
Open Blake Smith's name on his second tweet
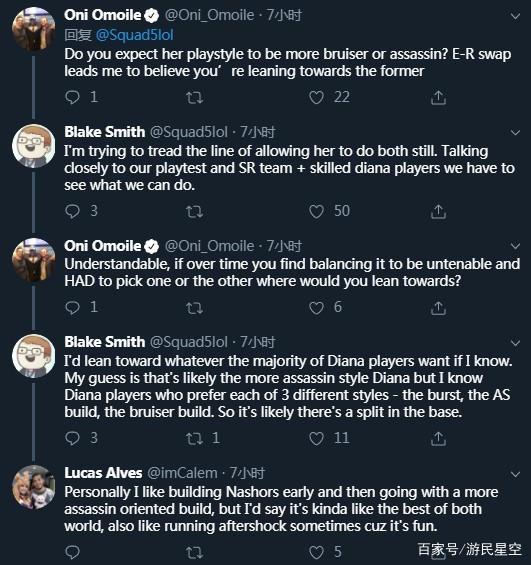(104, 342)
